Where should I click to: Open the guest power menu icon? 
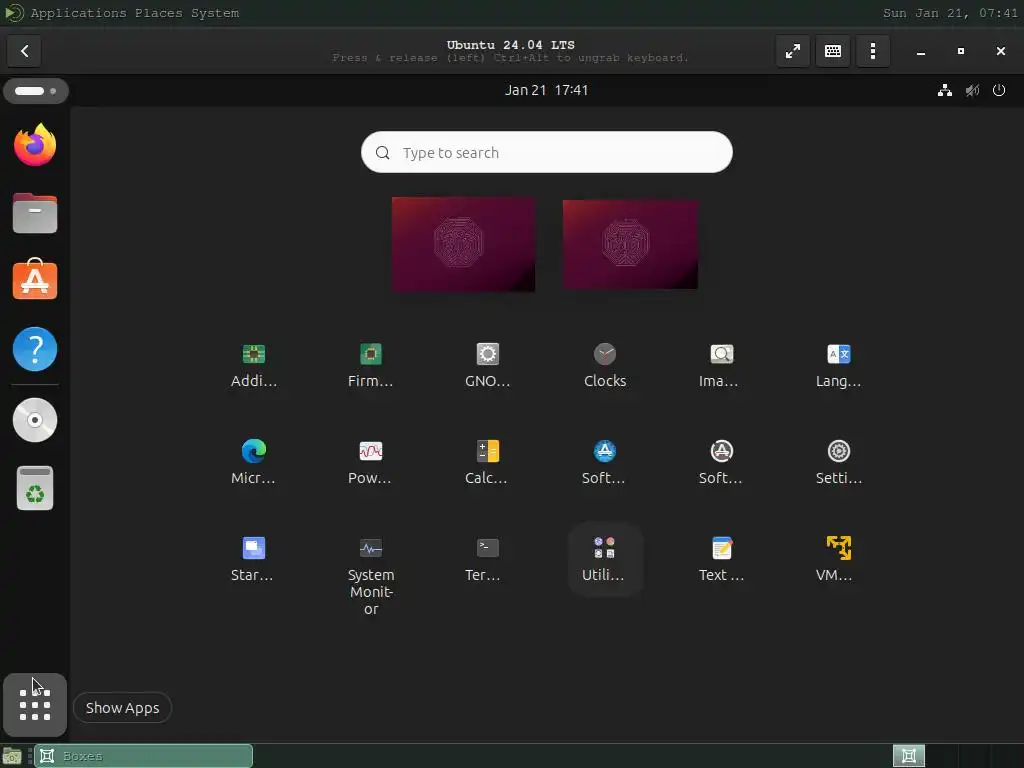pyautogui.click(x=999, y=91)
